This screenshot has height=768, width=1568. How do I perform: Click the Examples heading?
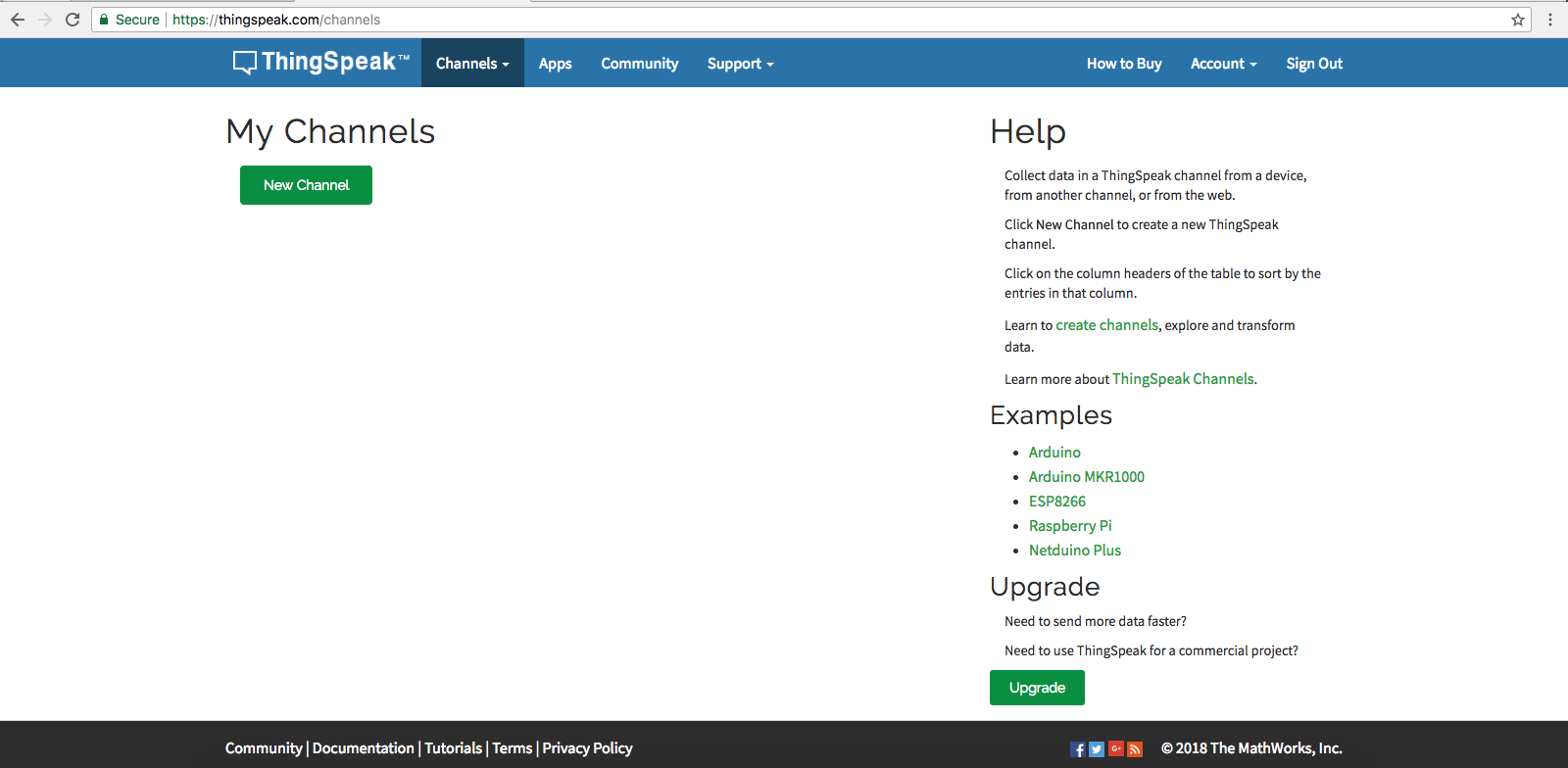coord(1051,415)
